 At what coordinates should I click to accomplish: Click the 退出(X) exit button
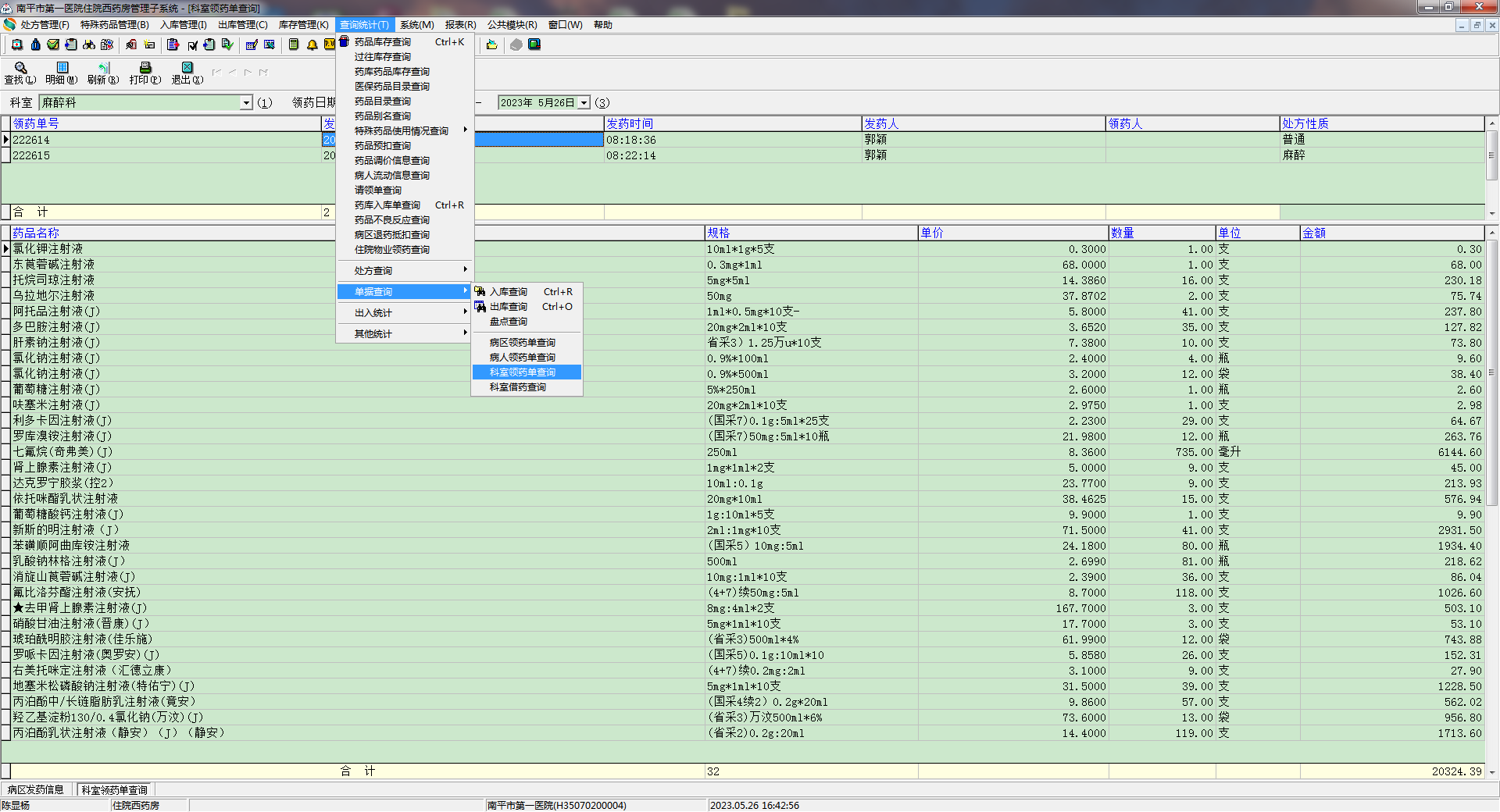[x=187, y=73]
